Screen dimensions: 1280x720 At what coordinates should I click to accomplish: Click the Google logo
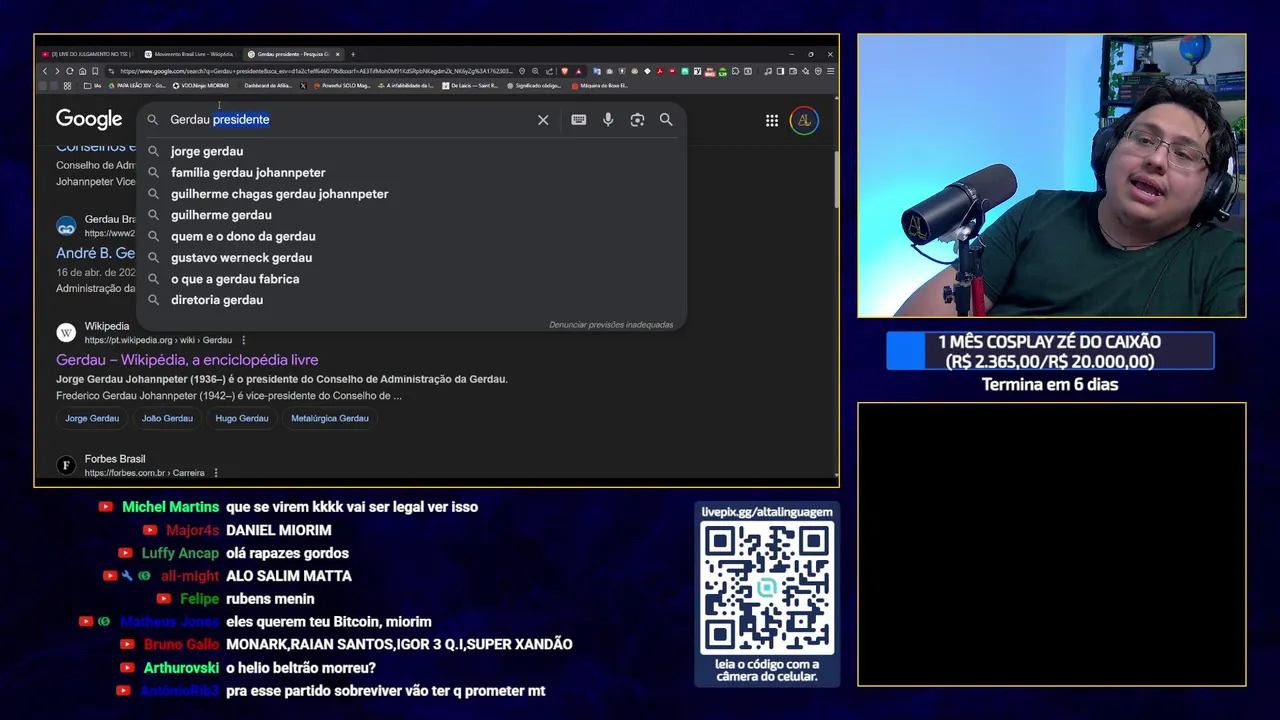click(89, 120)
